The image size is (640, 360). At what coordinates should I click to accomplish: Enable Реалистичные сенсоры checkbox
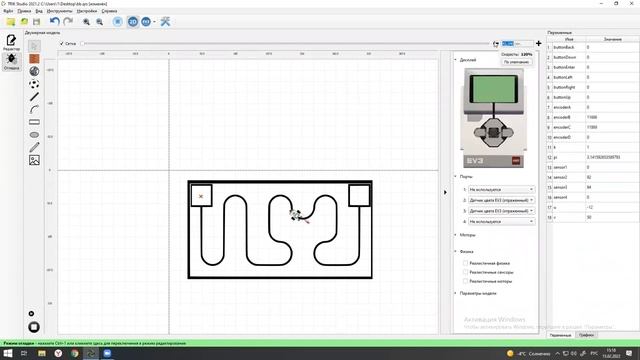(465, 272)
